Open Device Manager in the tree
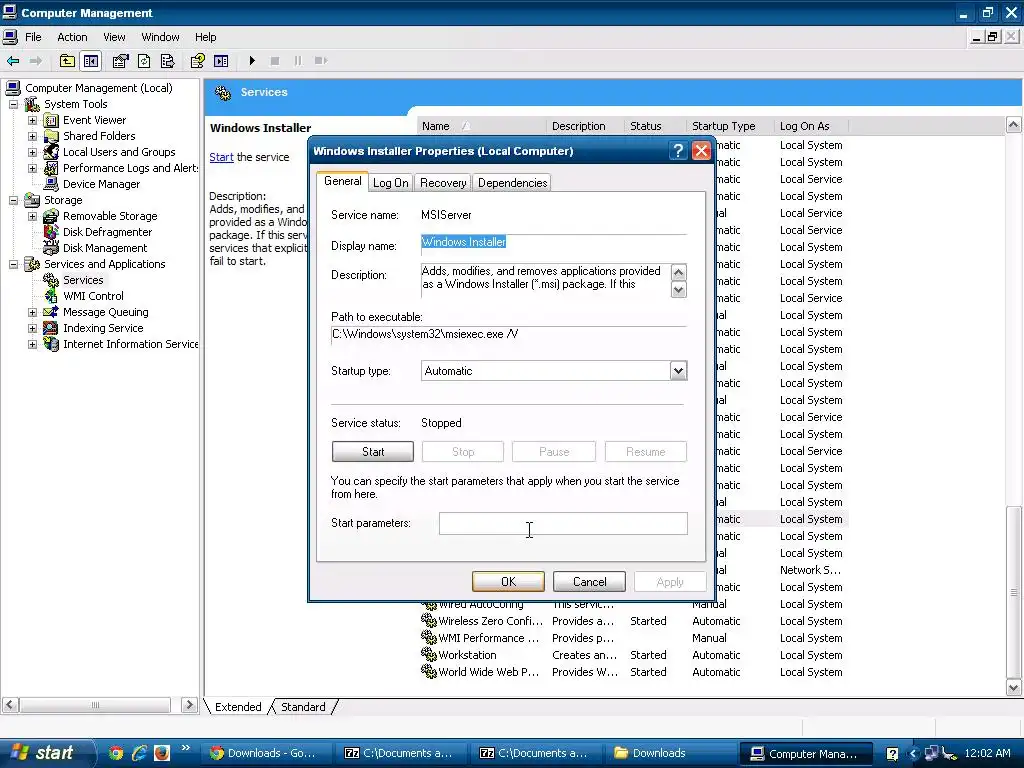Image resolution: width=1024 pixels, height=768 pixels. point(101,184)
